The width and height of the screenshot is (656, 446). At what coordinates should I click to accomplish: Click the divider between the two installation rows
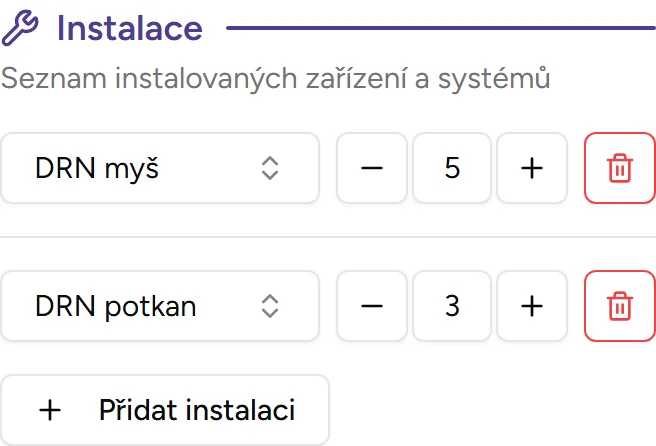click(328, 237)
